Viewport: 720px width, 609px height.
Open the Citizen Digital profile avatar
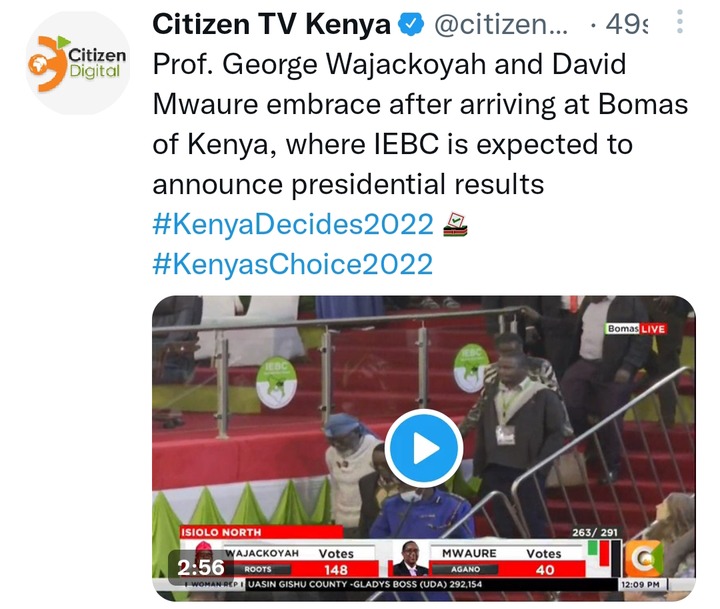(x=78, y=63)
